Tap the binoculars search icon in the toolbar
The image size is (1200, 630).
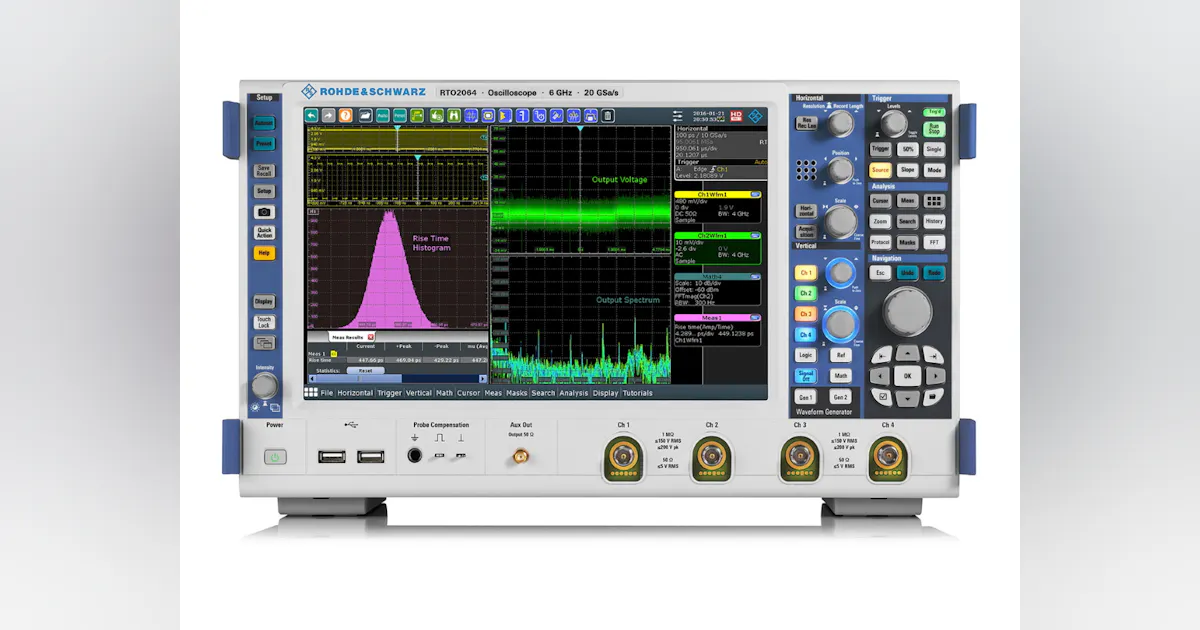(x=453, y=116)
